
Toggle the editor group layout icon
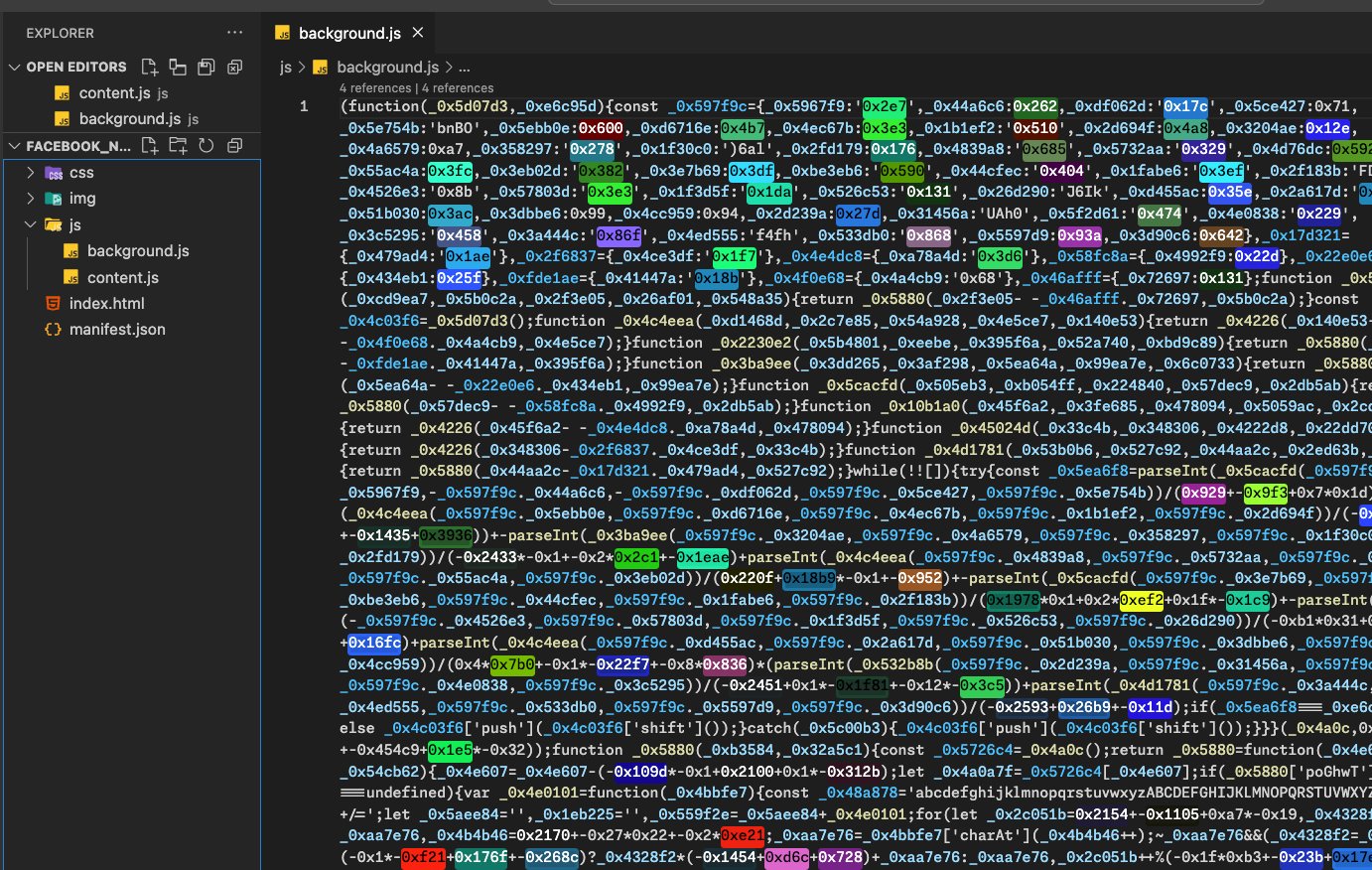click(178, 67)
